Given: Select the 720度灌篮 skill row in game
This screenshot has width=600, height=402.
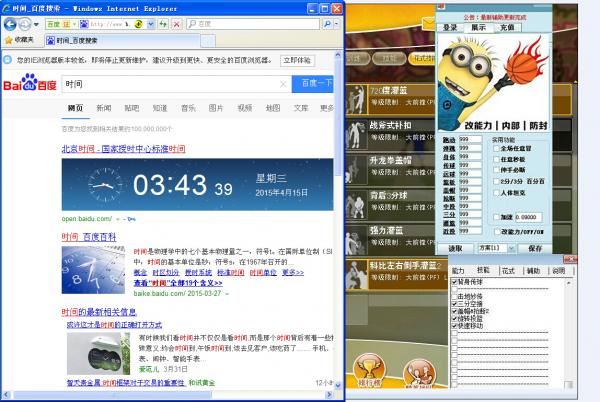Looking at the screenshot, I should 390,99.
